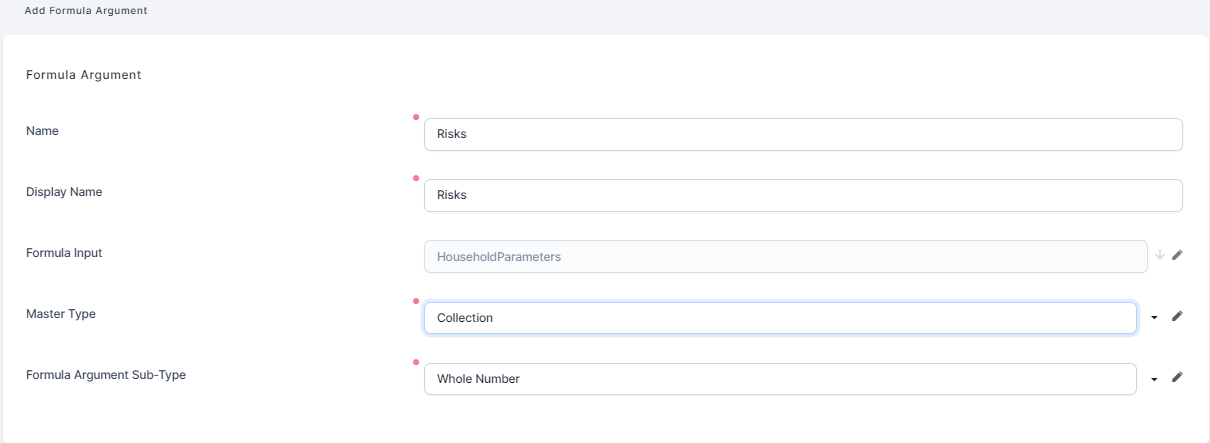Click the red required marker above Name field

(x=416, y=117)
